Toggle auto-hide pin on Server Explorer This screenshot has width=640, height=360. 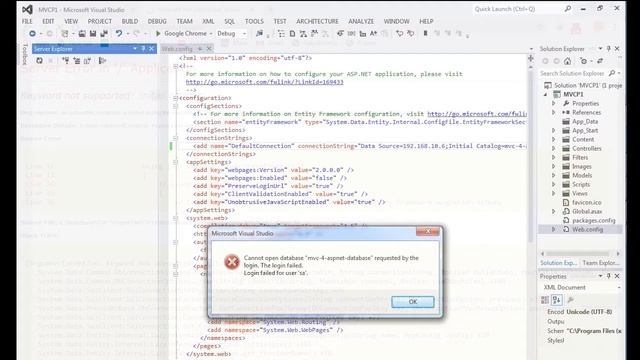pyautogui.click(x=143, y=49)
